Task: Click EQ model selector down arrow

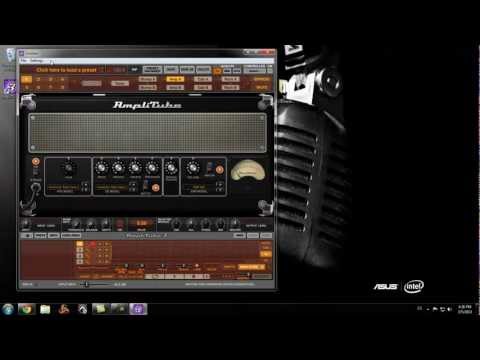Action: [133, 190]
